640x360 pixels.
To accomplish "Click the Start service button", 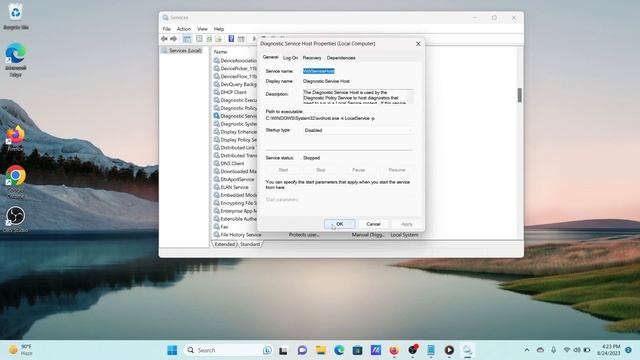I will 283,170.
